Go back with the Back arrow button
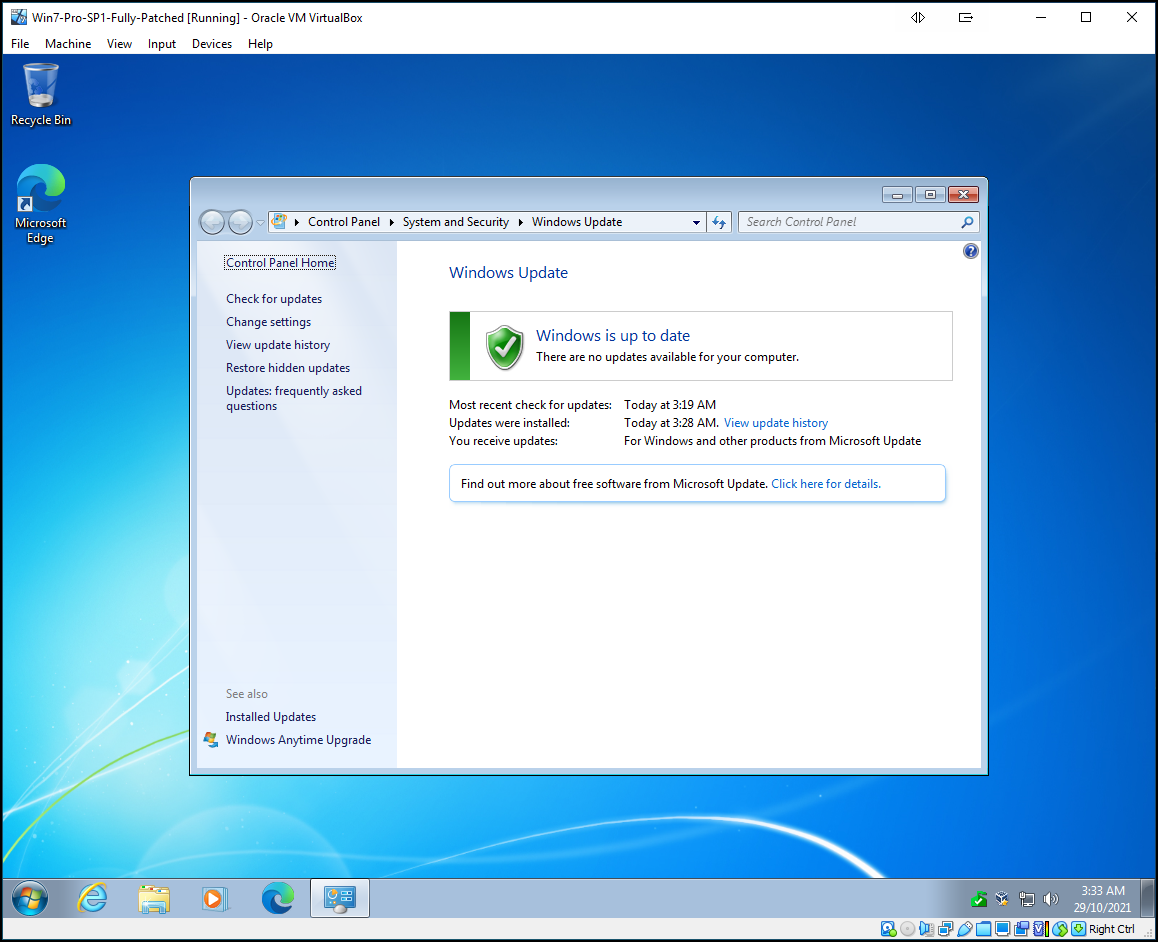 (213, 222)
